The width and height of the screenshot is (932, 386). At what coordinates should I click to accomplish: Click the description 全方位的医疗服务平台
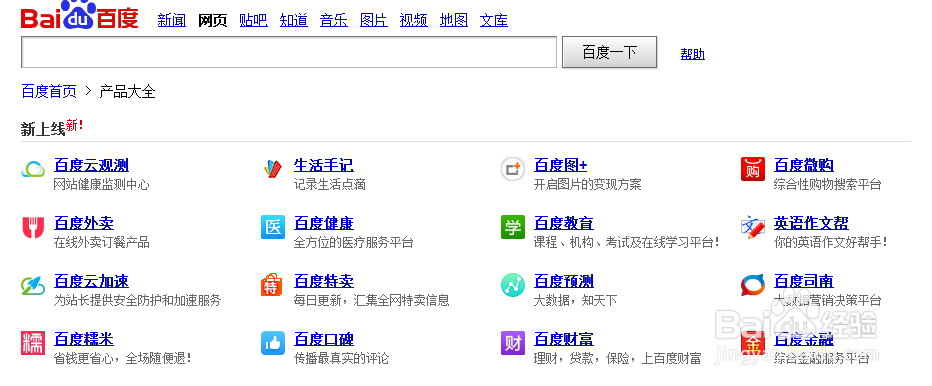(x=354, y=242)
